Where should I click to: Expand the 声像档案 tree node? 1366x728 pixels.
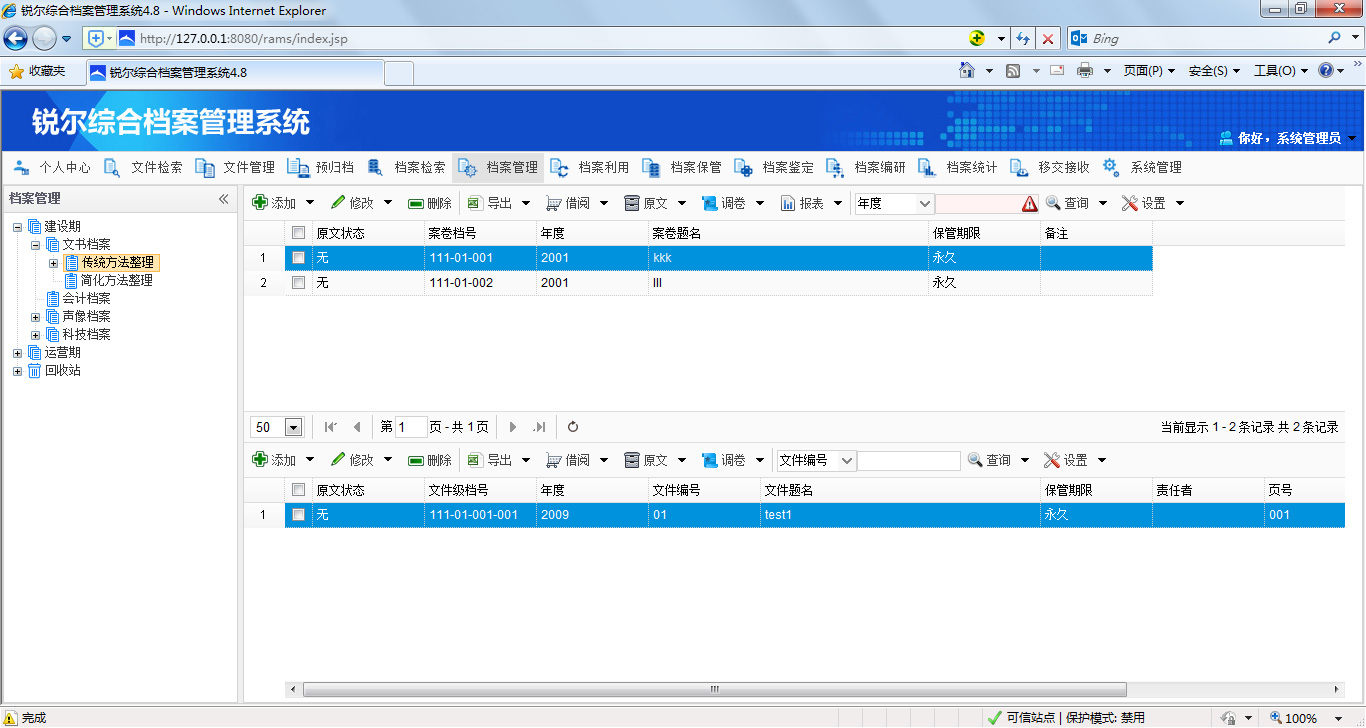click(35, 316)
